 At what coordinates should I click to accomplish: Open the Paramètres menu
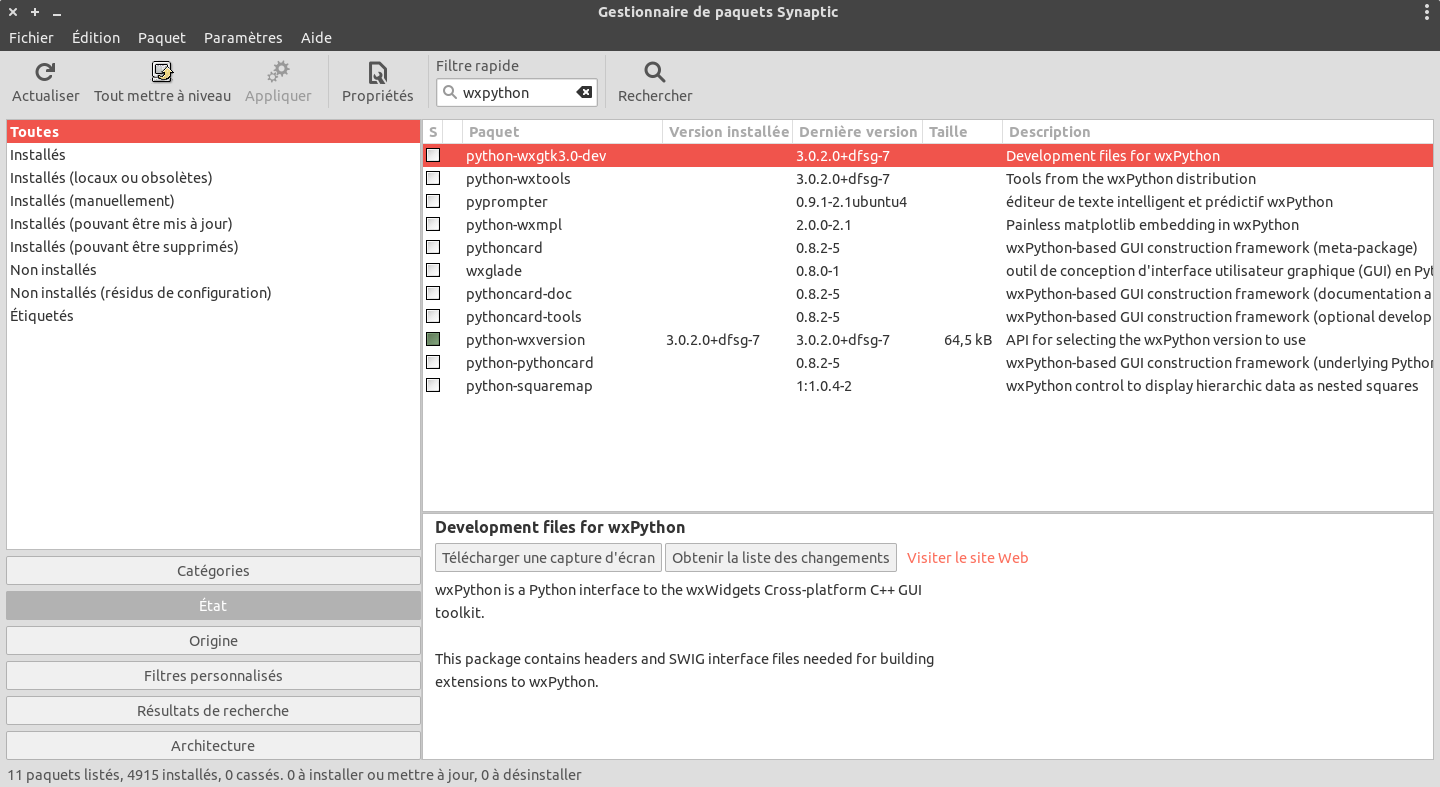(x=243, y=38)
